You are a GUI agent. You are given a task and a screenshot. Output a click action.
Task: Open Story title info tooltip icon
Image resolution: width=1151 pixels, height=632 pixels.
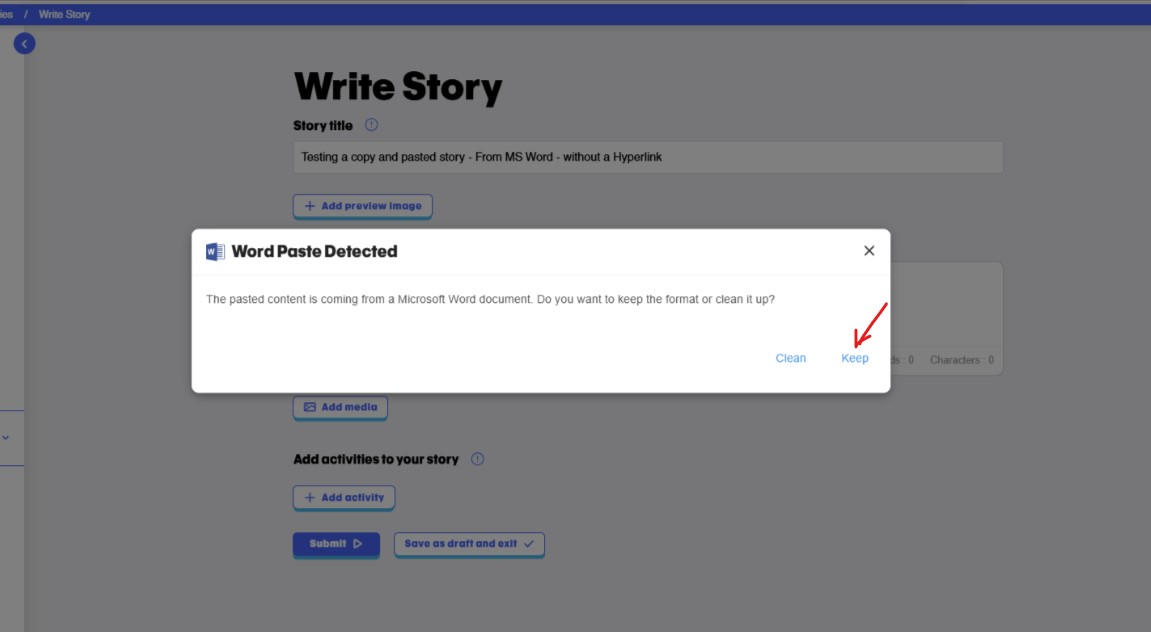tap(371, 125)
